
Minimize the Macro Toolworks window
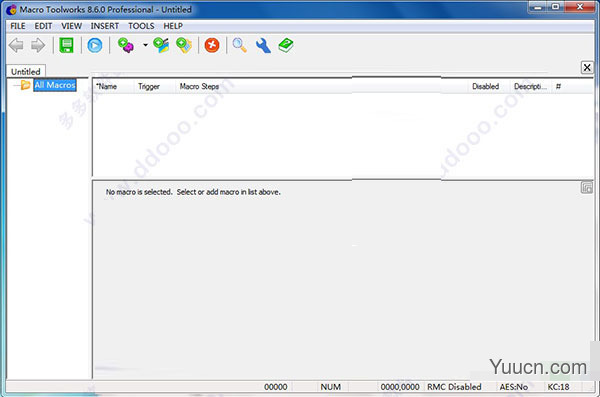click(538, 7)
